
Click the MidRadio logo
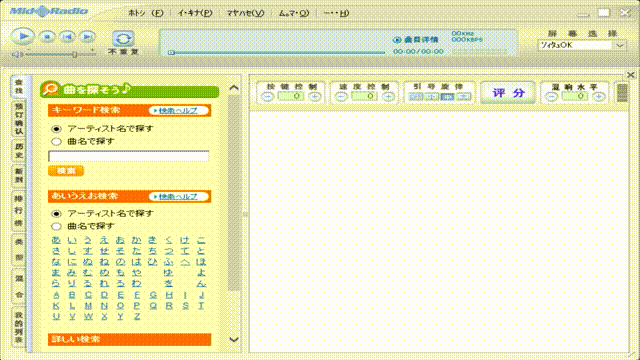(49, 11)
